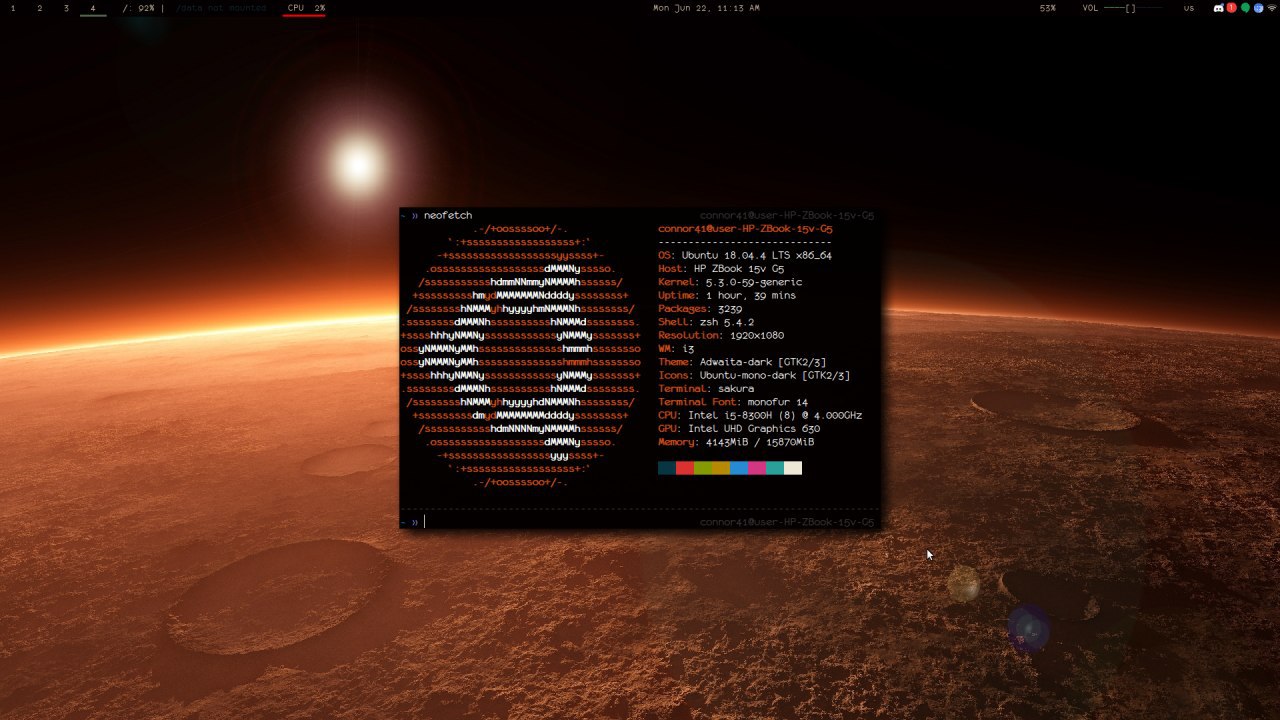This screenshot has width=1280, height=720.
Task: Click the blue color block
Action: (739, 468)
